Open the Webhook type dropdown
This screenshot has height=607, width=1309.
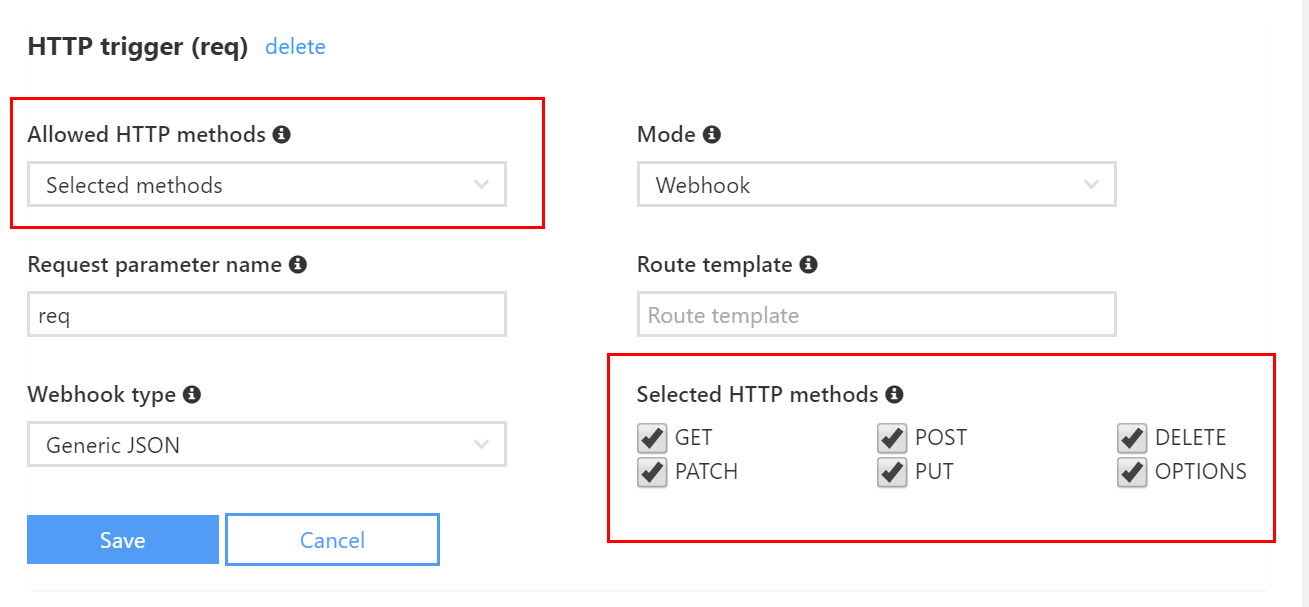coord(267,444)
